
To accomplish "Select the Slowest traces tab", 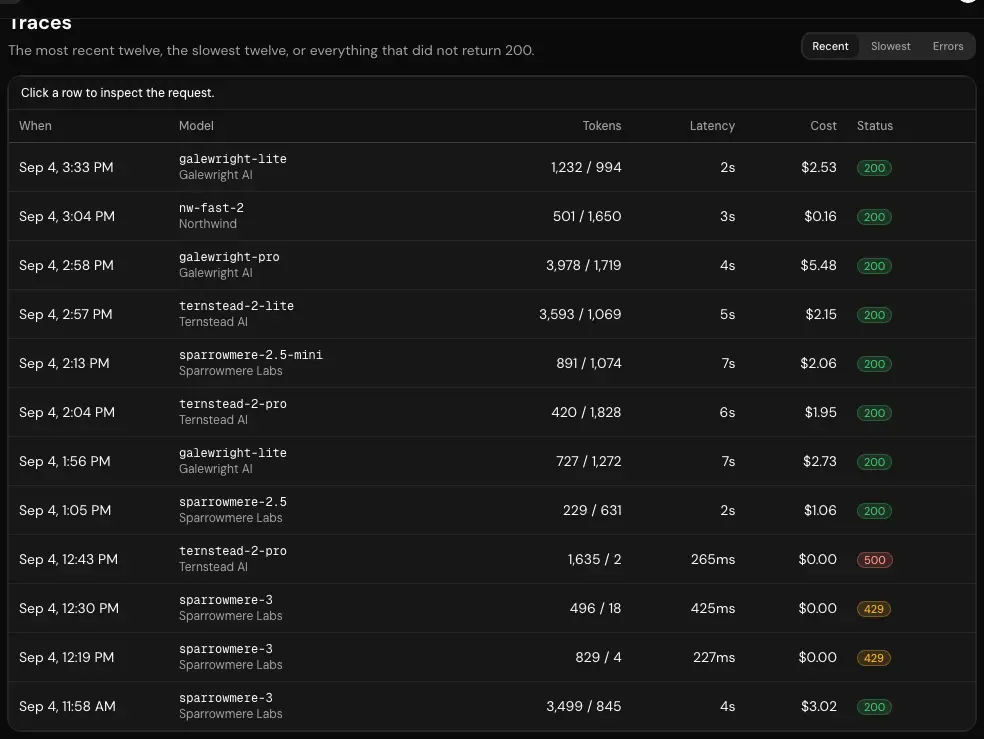I will click(890, 46).
